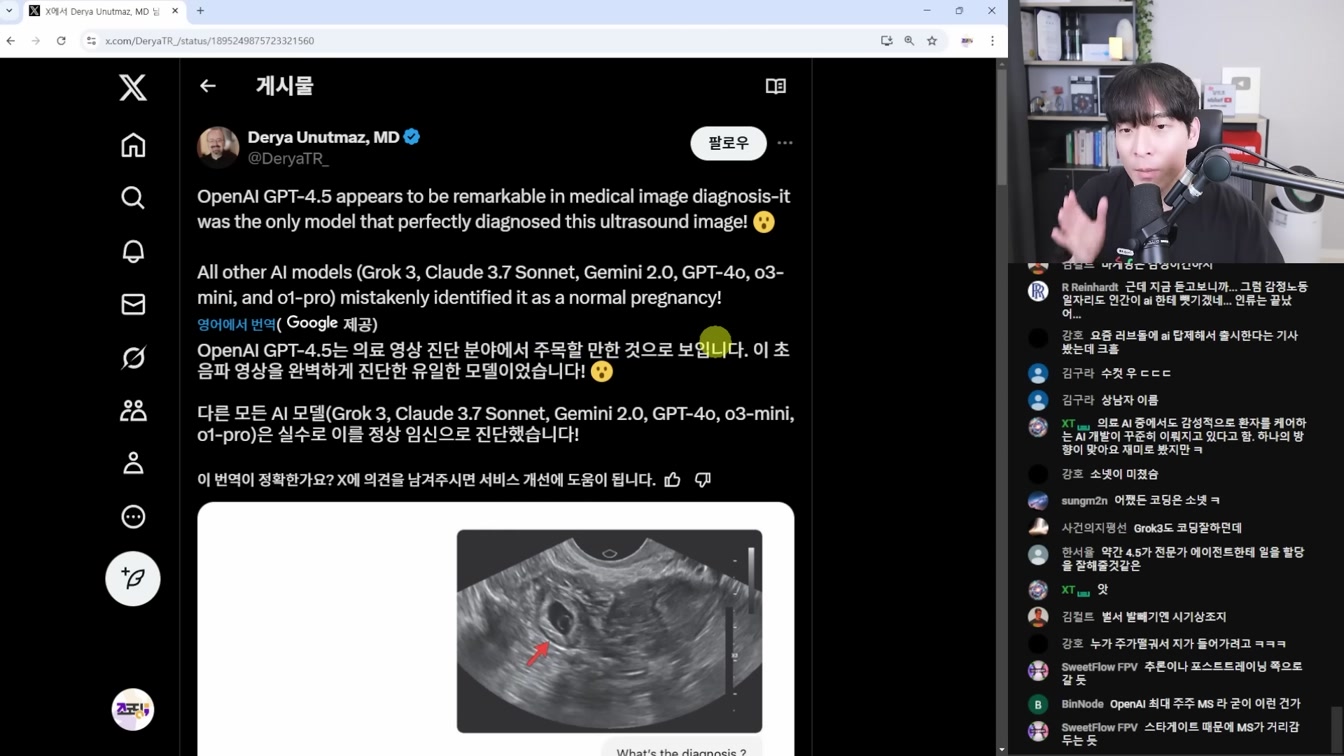The width and height of the screenshot is (1344, 756).
Task: Give thumbs up to the translation
Action: (673, 480)
